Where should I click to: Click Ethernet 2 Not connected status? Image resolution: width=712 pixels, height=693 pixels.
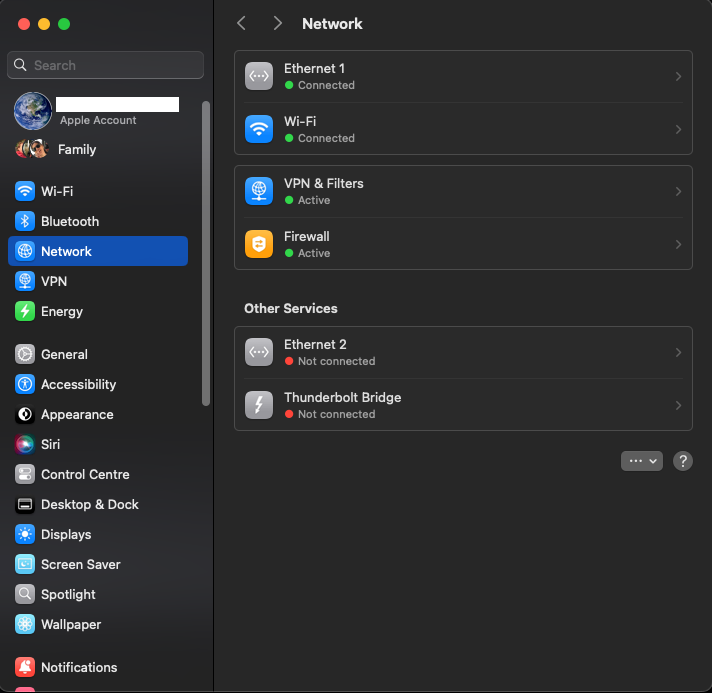coord(336,361)
